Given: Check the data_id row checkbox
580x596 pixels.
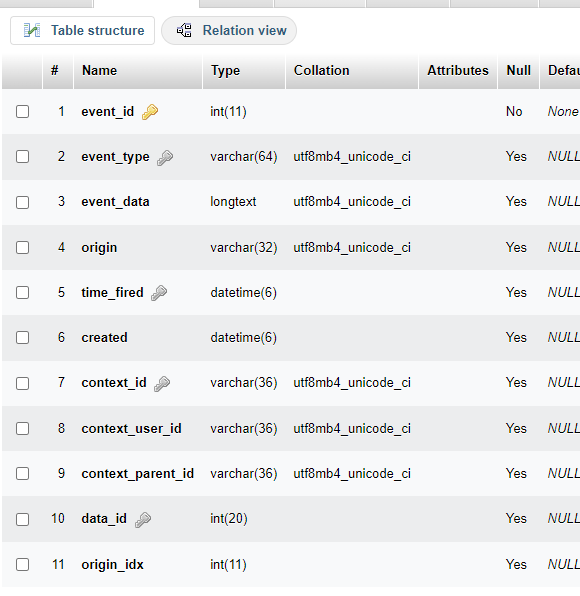Looking at the screenshot, I should tap(22, 519).
